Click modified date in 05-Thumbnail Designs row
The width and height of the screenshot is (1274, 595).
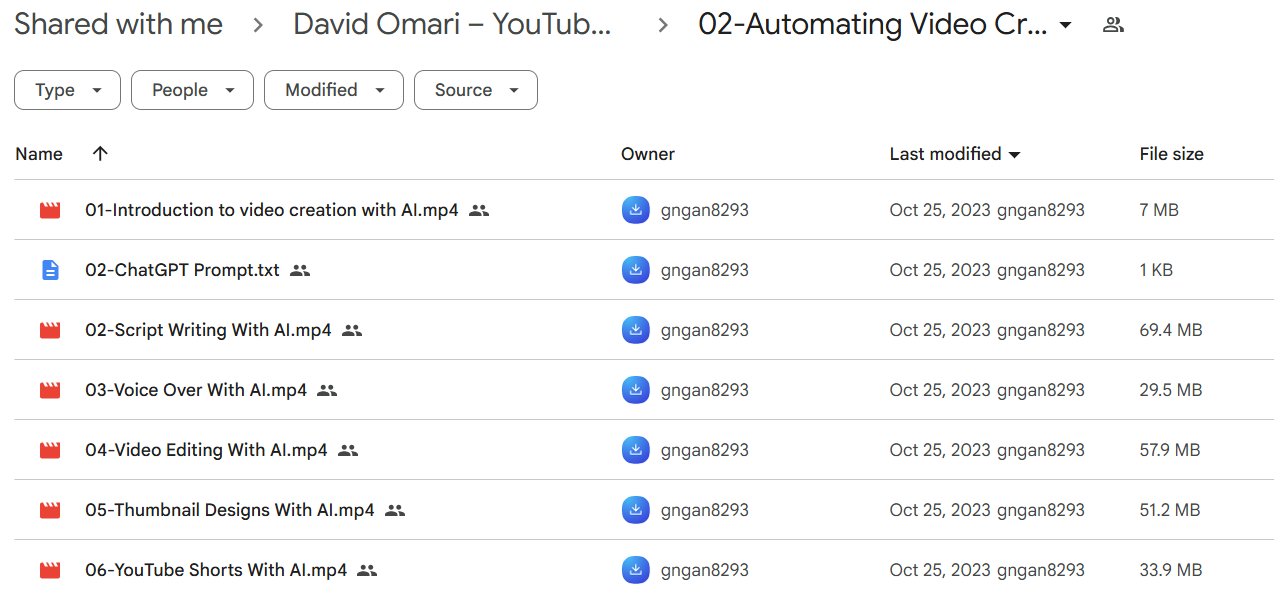(940, 510)
